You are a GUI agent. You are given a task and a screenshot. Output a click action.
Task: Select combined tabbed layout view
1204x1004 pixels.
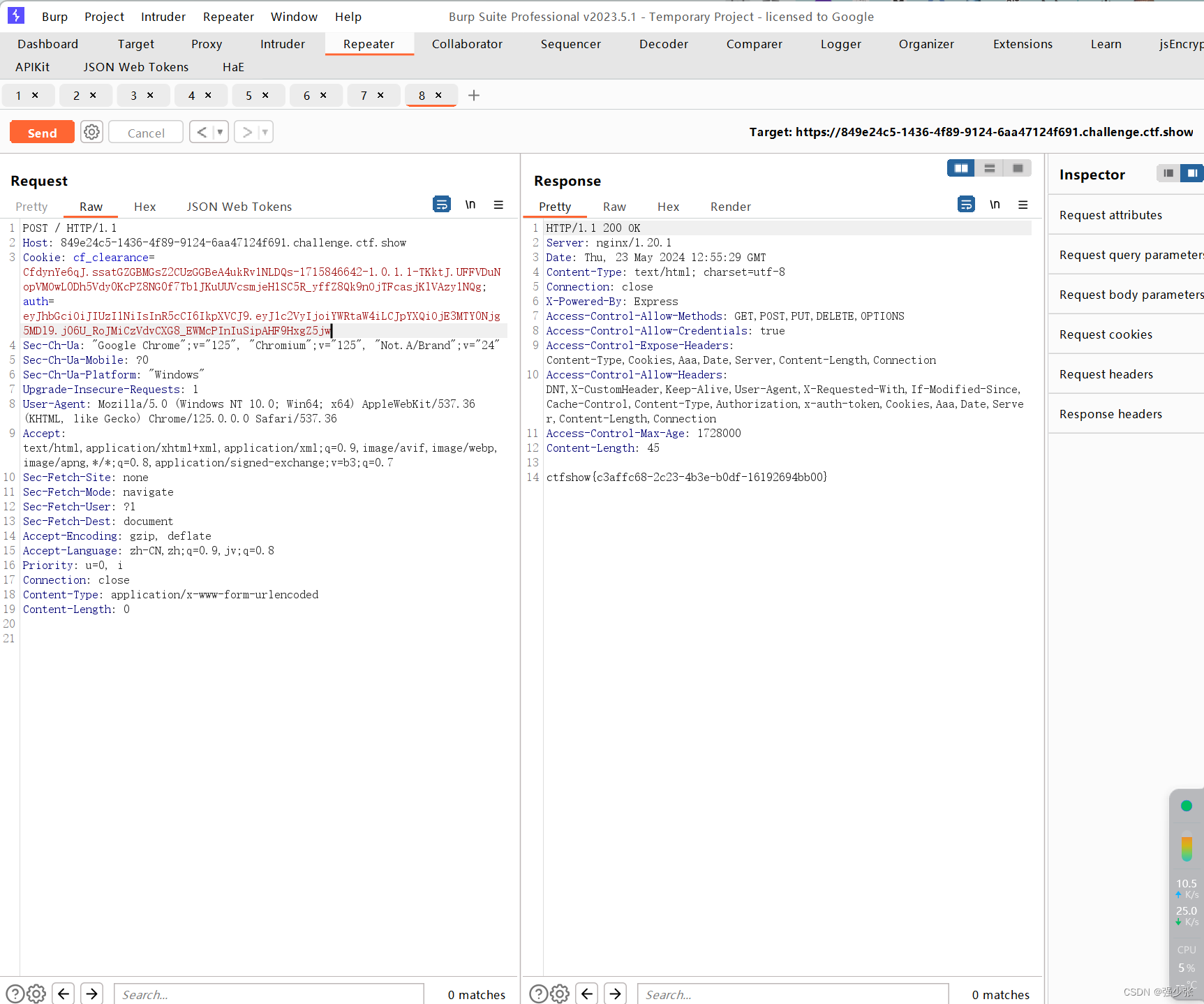point(1018,168)
